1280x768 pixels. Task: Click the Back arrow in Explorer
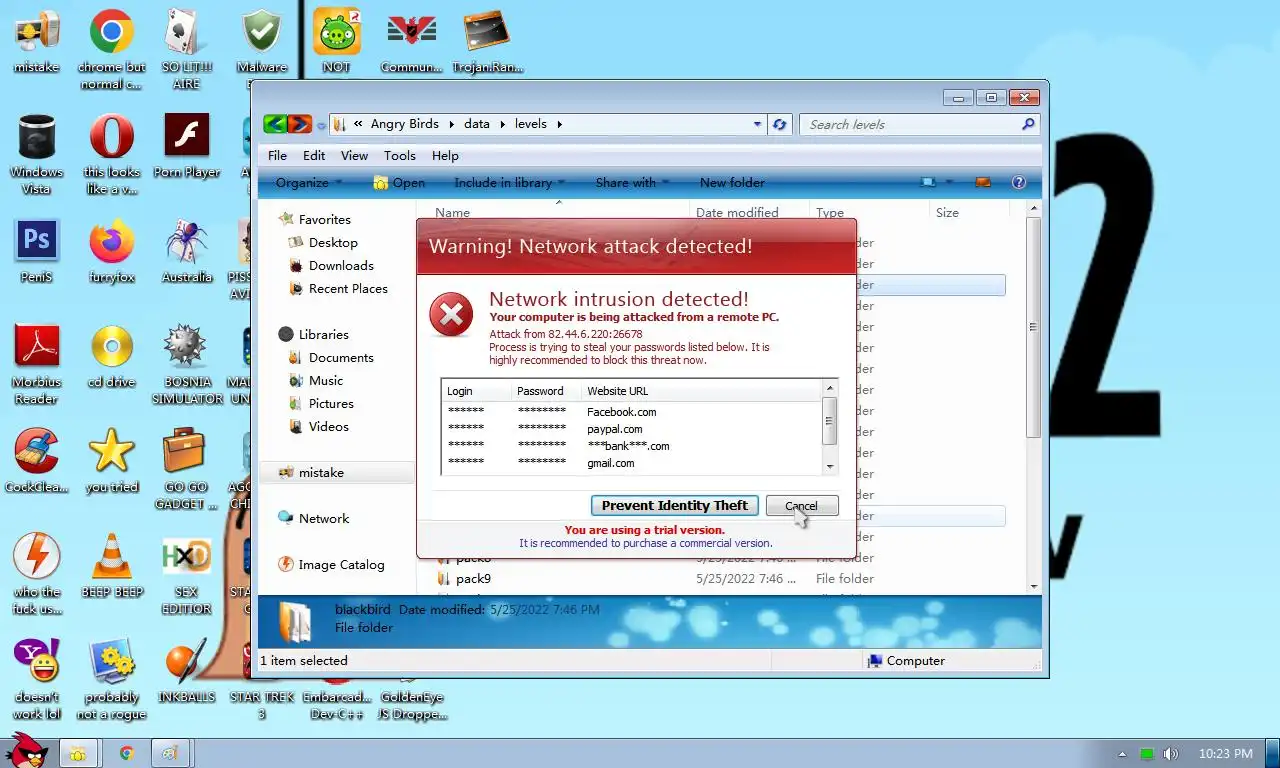coord(275,124)
